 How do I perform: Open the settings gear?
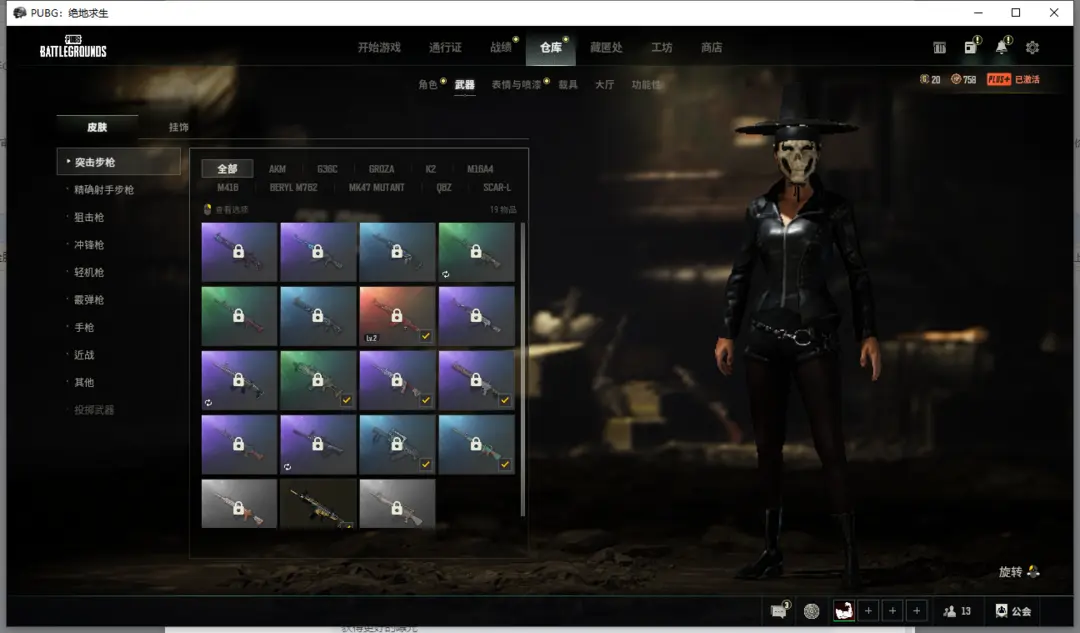point(1032,48)
